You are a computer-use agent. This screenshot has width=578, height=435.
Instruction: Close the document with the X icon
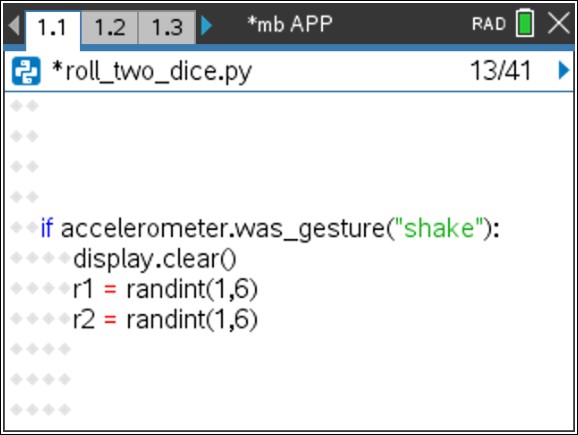(559, 23)
